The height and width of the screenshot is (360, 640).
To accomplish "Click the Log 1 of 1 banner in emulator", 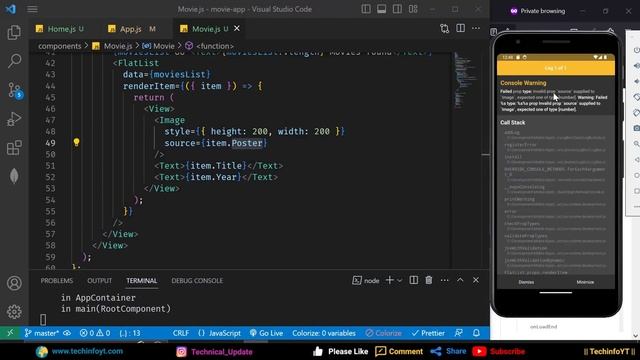I will pos(556,68).
